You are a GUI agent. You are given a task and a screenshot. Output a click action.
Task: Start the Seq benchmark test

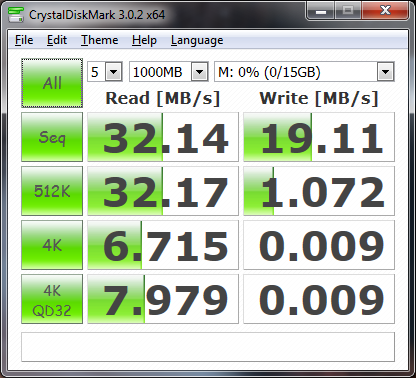(52, 137)
